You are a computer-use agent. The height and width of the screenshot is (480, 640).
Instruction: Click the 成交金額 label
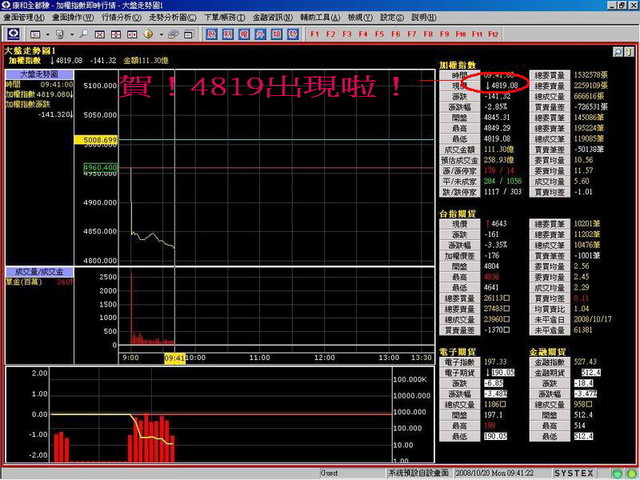coord(460,150)
